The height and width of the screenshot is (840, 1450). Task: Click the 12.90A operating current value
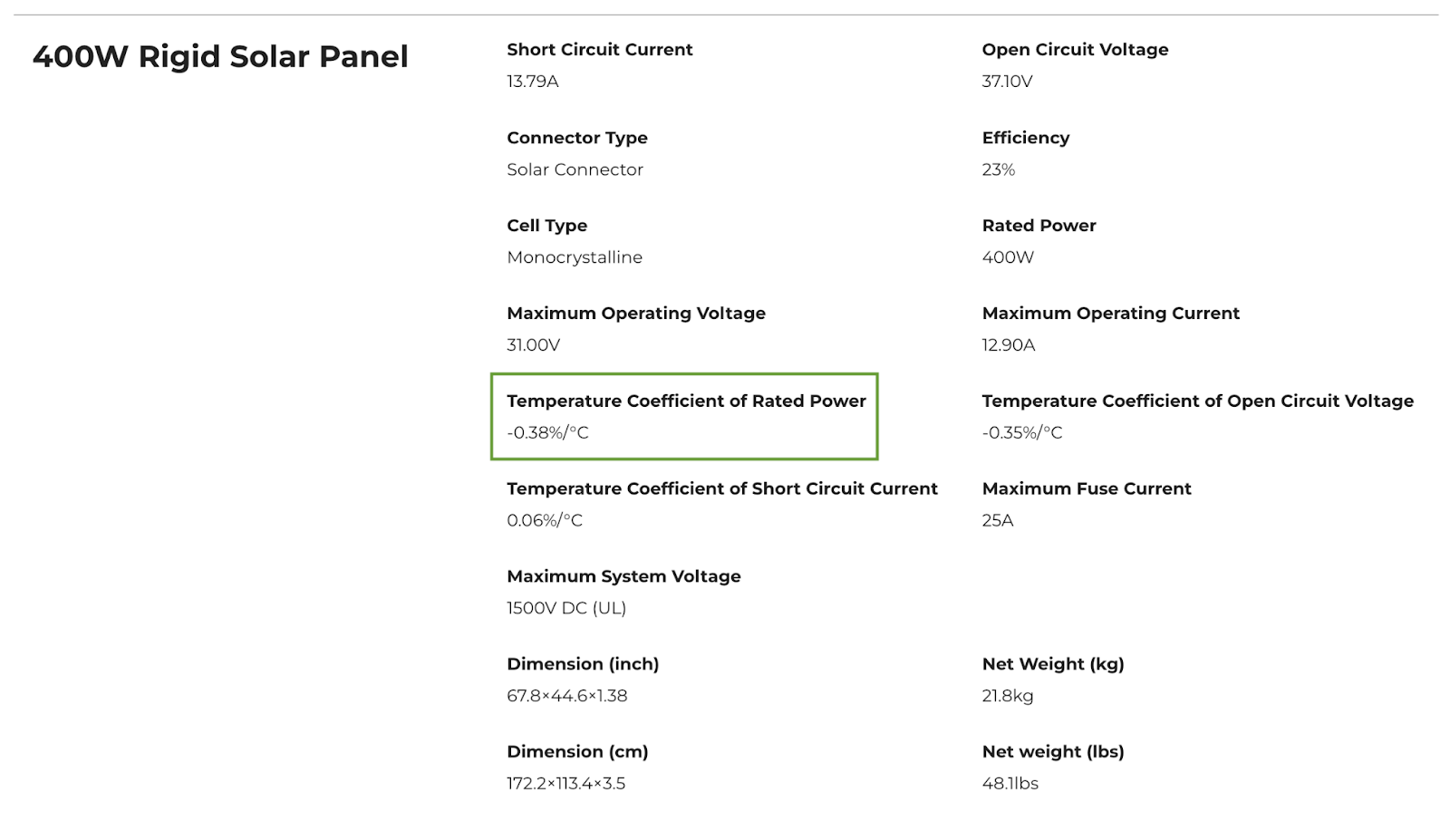[x=1008, y=345]
